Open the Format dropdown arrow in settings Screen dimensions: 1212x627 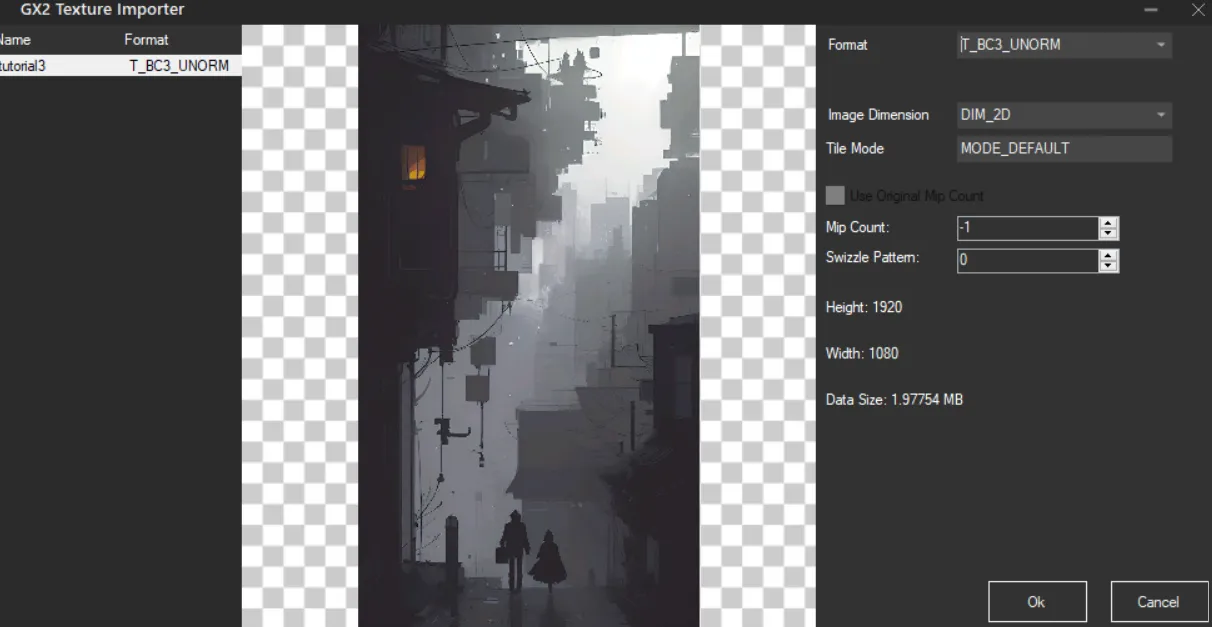(1160, 45)
